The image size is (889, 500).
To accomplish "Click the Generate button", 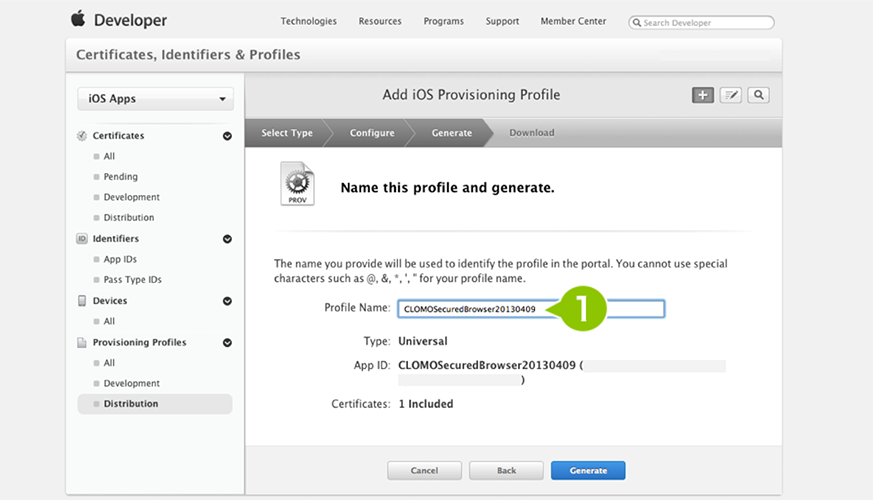I will click(x=588, y=471).
